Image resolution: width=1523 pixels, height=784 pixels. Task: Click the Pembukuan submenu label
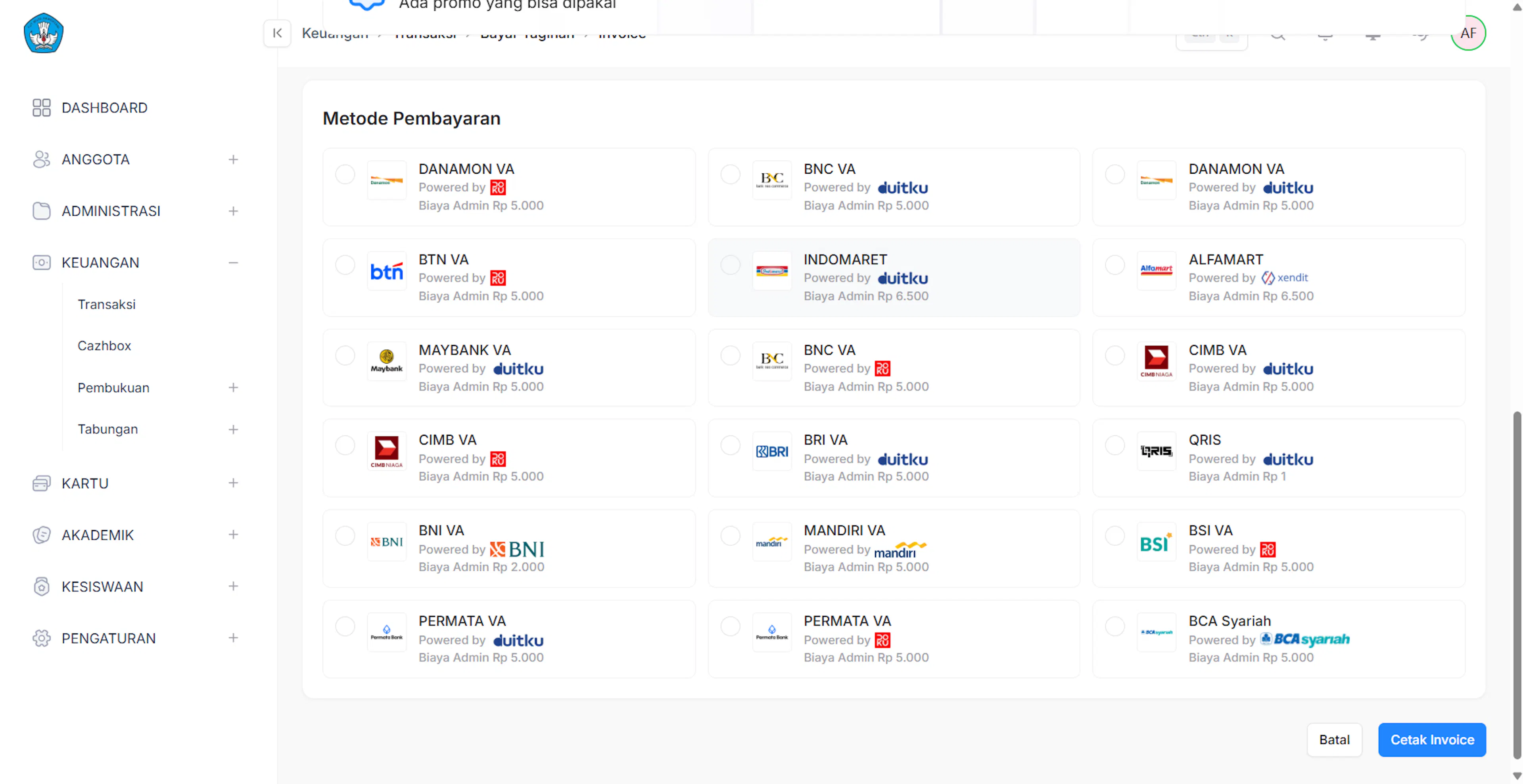pos(113,388)
